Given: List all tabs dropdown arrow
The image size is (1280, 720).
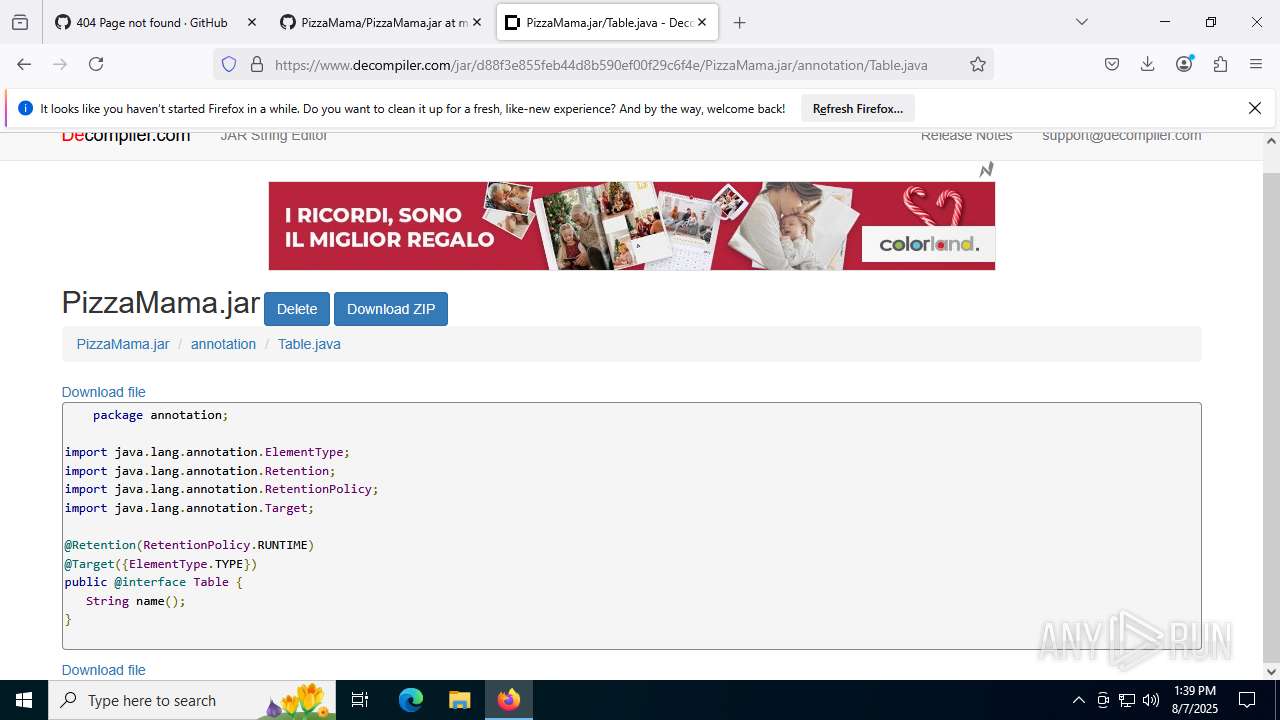Looking at the screenshot, I should pyautogui.click(x=1082, y=22).
